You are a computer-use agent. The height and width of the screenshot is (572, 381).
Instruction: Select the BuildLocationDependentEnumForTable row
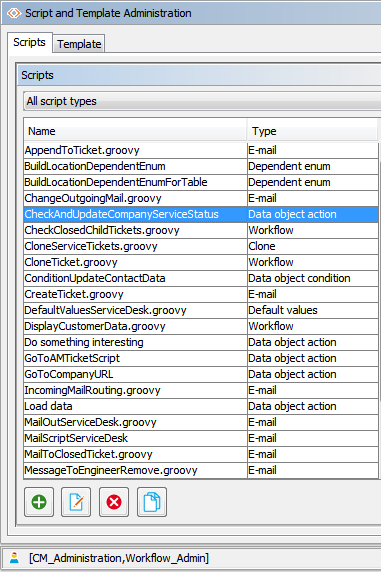201,182
